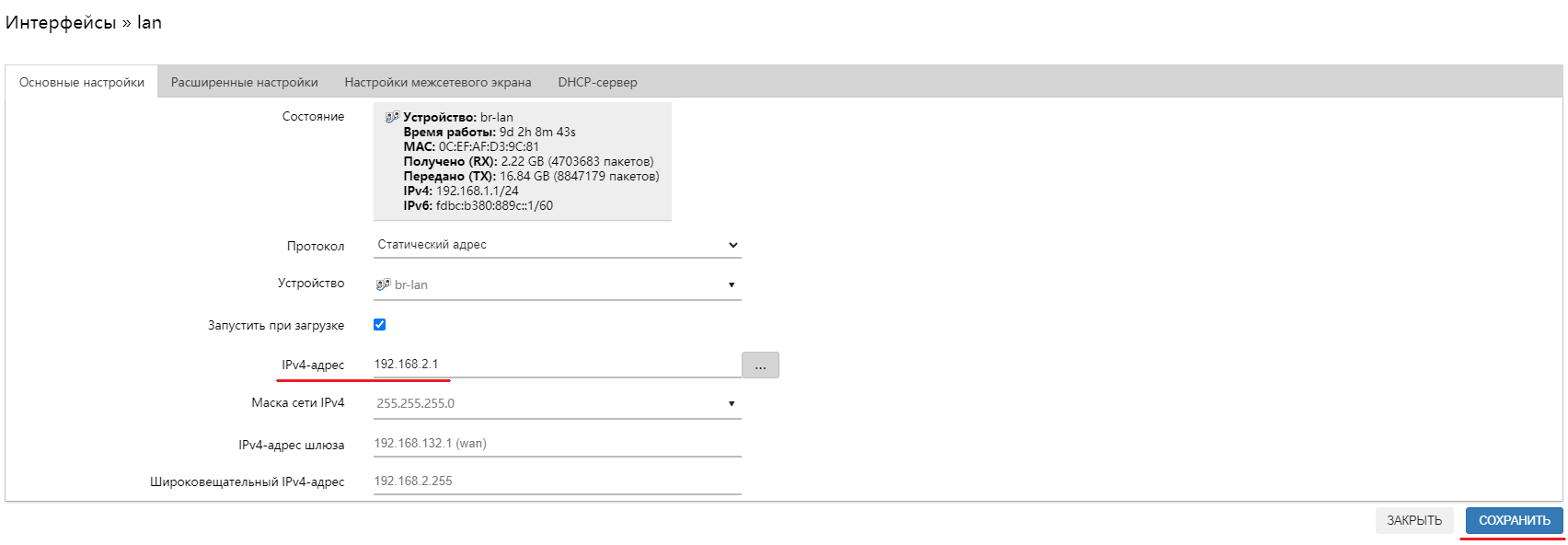Switch to the Расширенные настройки tab

point(245,82)
